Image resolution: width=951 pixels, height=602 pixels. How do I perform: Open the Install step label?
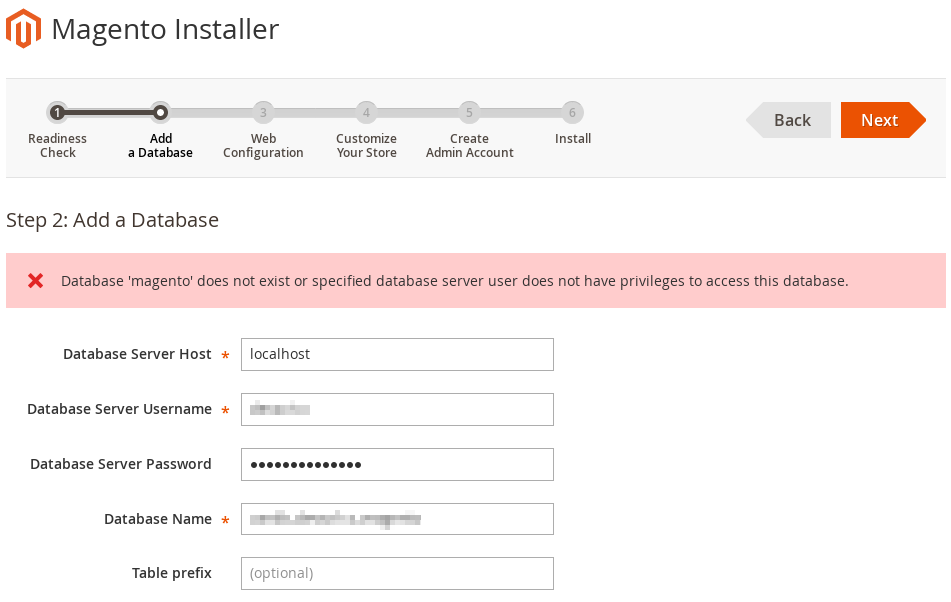573,139
